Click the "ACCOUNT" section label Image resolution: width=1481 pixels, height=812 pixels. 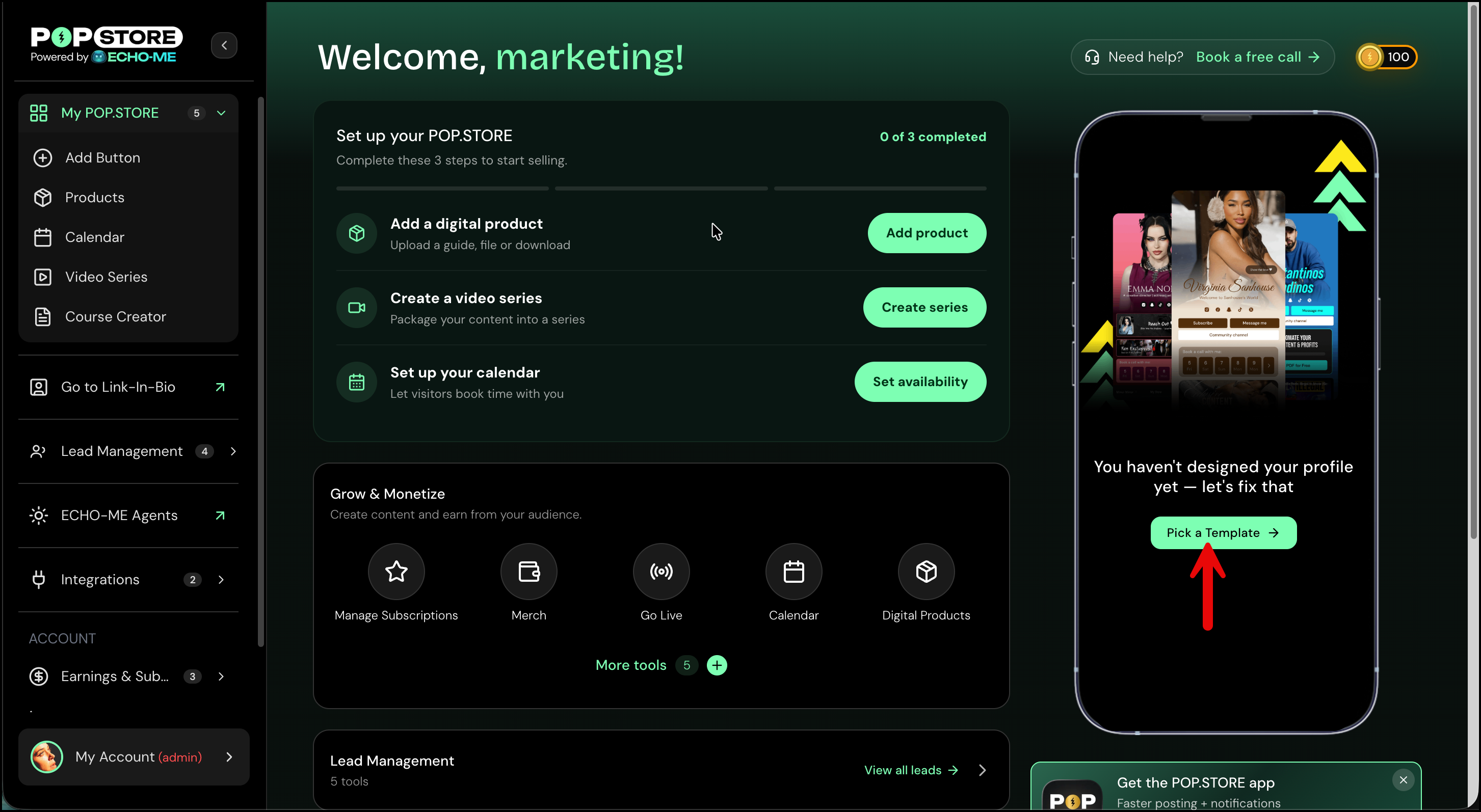pos(62,639)
